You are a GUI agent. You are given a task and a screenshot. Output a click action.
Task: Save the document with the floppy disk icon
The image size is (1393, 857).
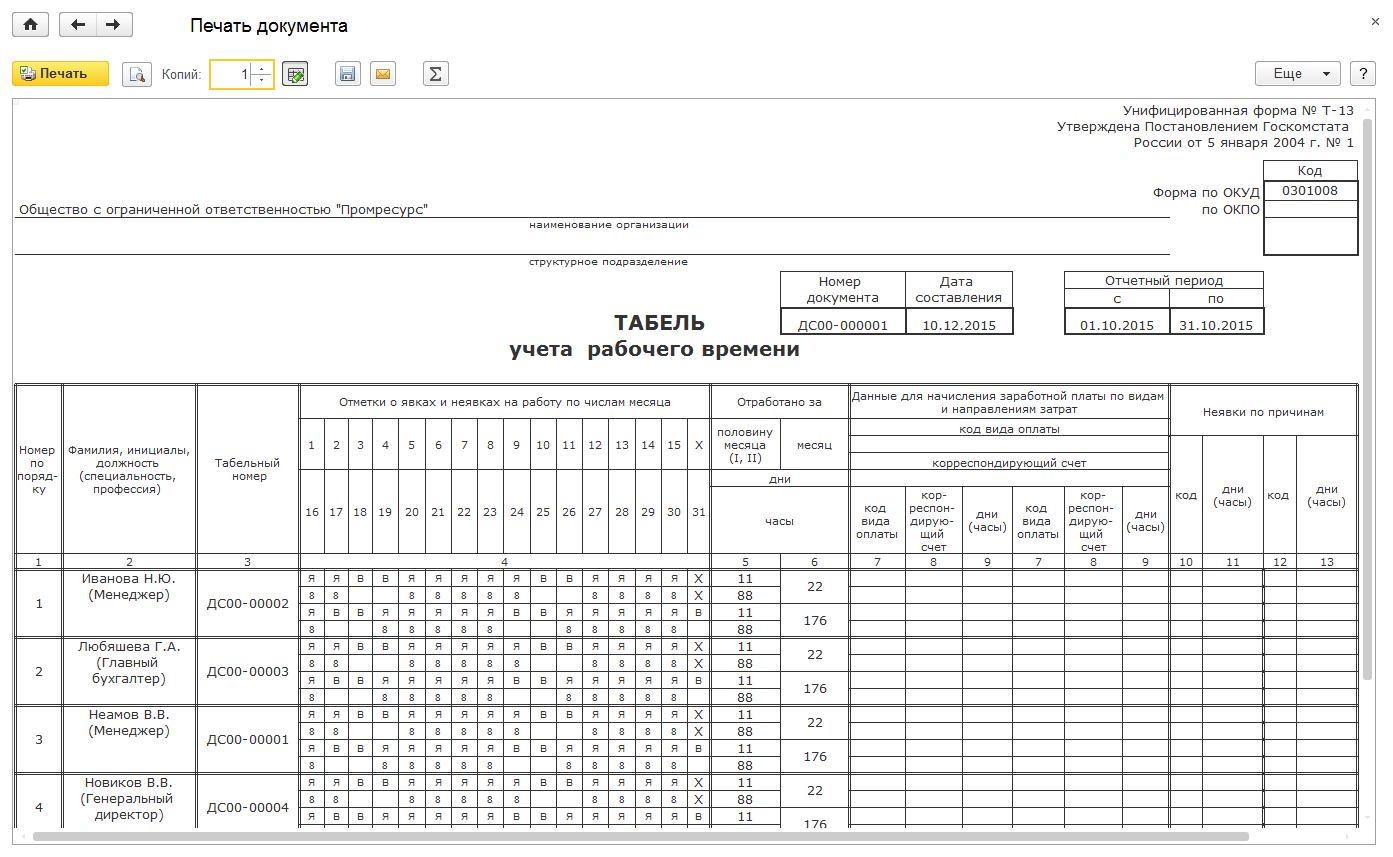[x=347, y=74]
